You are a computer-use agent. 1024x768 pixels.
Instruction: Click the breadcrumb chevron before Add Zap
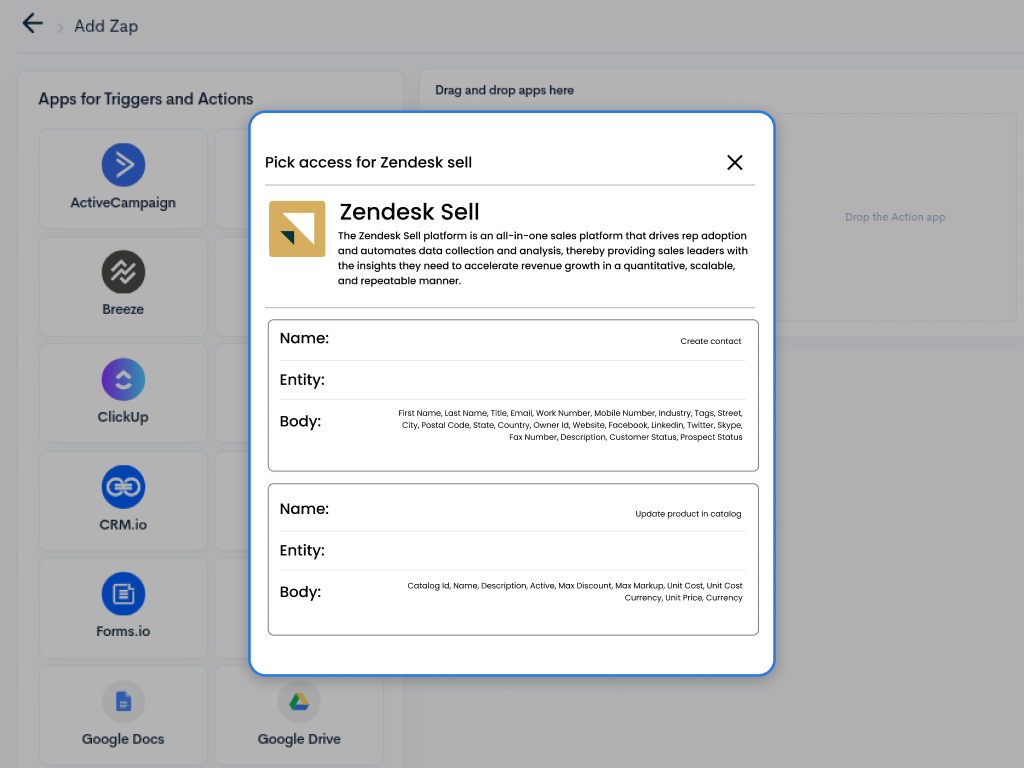(60, 28)
